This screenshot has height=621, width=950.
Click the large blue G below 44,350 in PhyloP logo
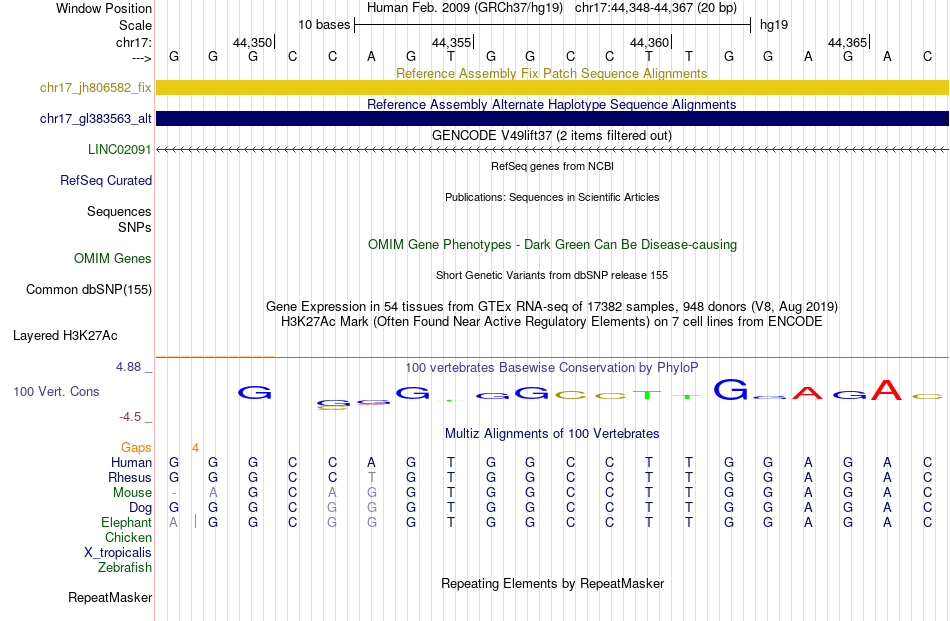pyautogui.click(x=254, y=393)
